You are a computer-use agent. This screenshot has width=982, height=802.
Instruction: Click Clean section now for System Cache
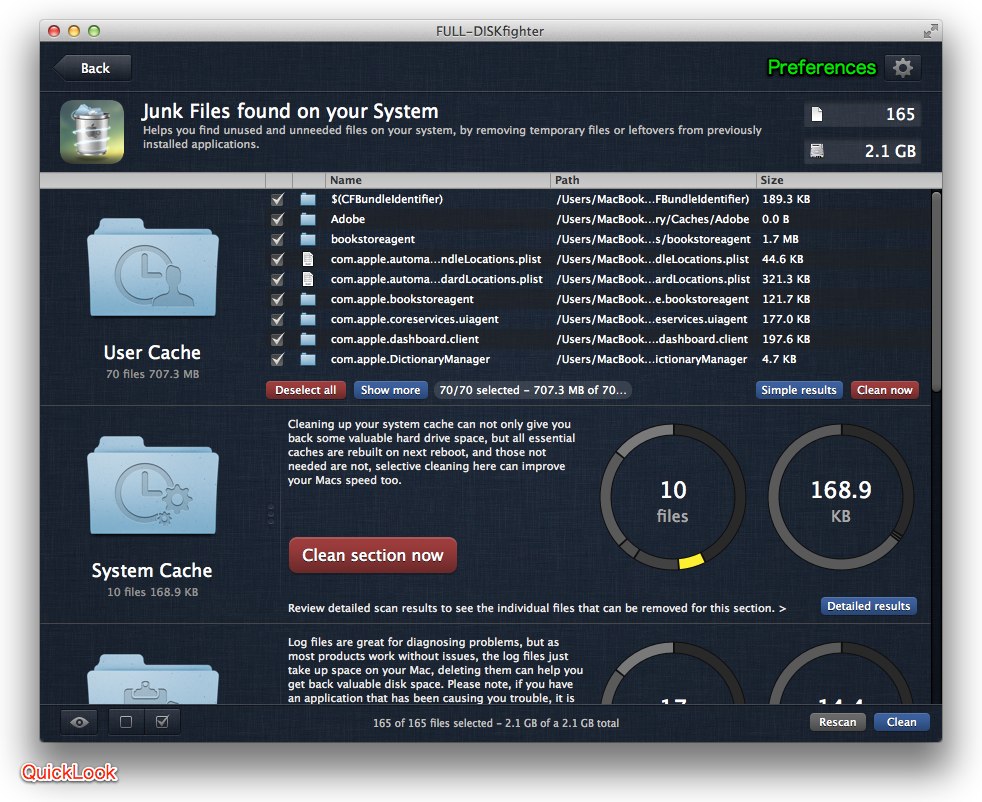click(373, 555)
